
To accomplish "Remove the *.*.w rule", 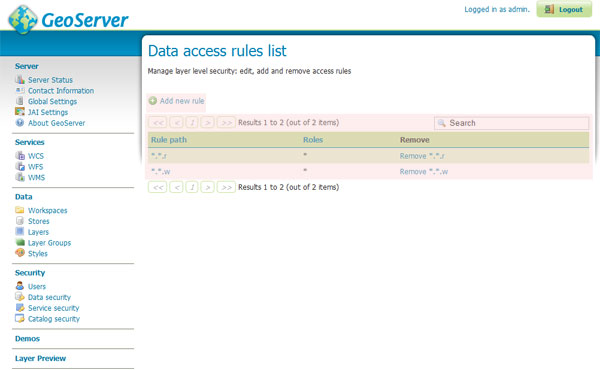I will point(424,171).
